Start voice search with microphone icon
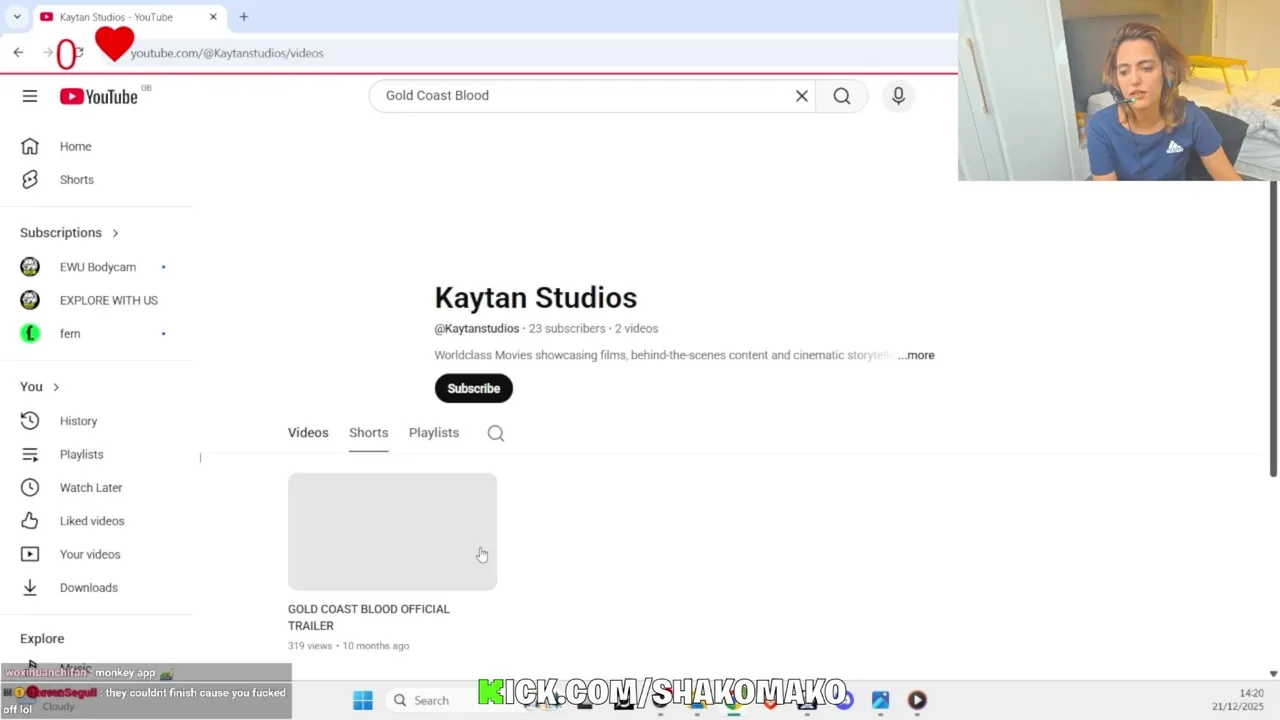The width and height of the screenshot is (1280, 720). (x=898, y=96)
